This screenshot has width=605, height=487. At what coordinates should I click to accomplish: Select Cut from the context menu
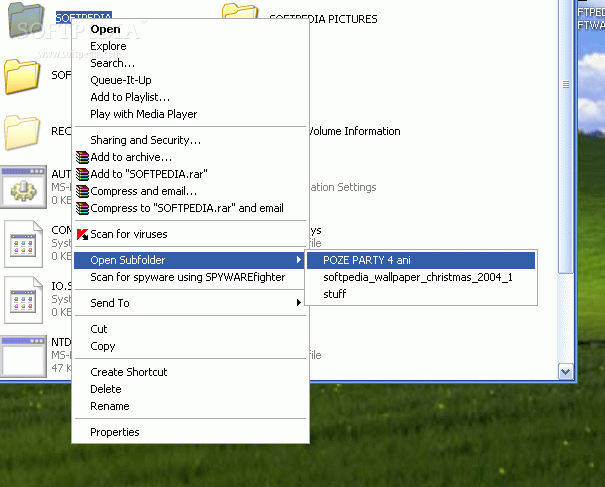[190, 329]
